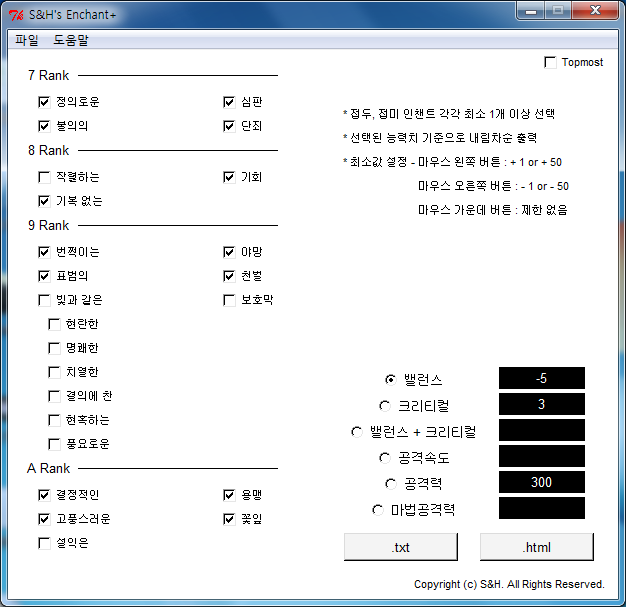The image size is (626, 607).
Task: Check the 풍요로운 checkbox
Action: (55, 444)
